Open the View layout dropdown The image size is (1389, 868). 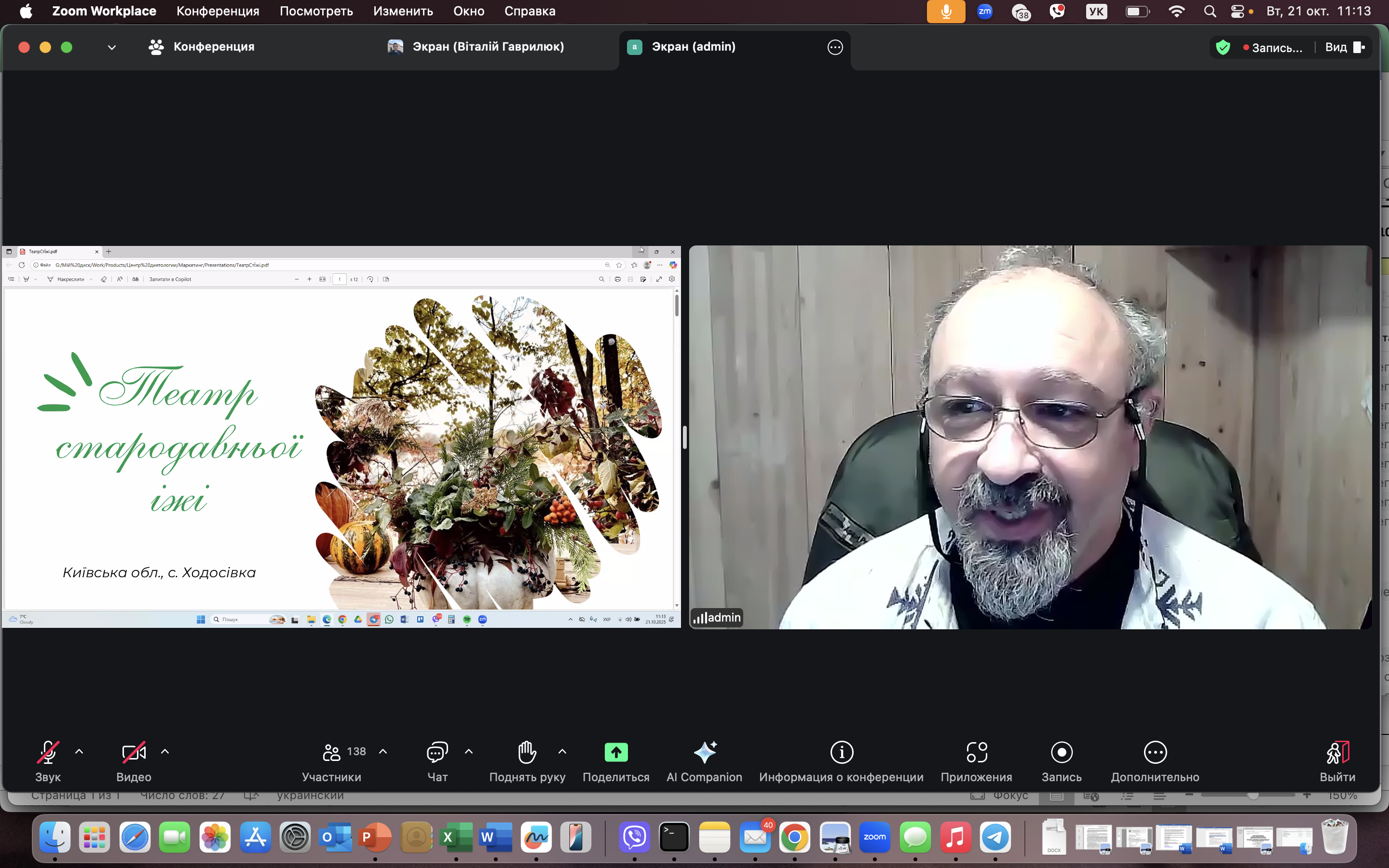pos(1344,48)
